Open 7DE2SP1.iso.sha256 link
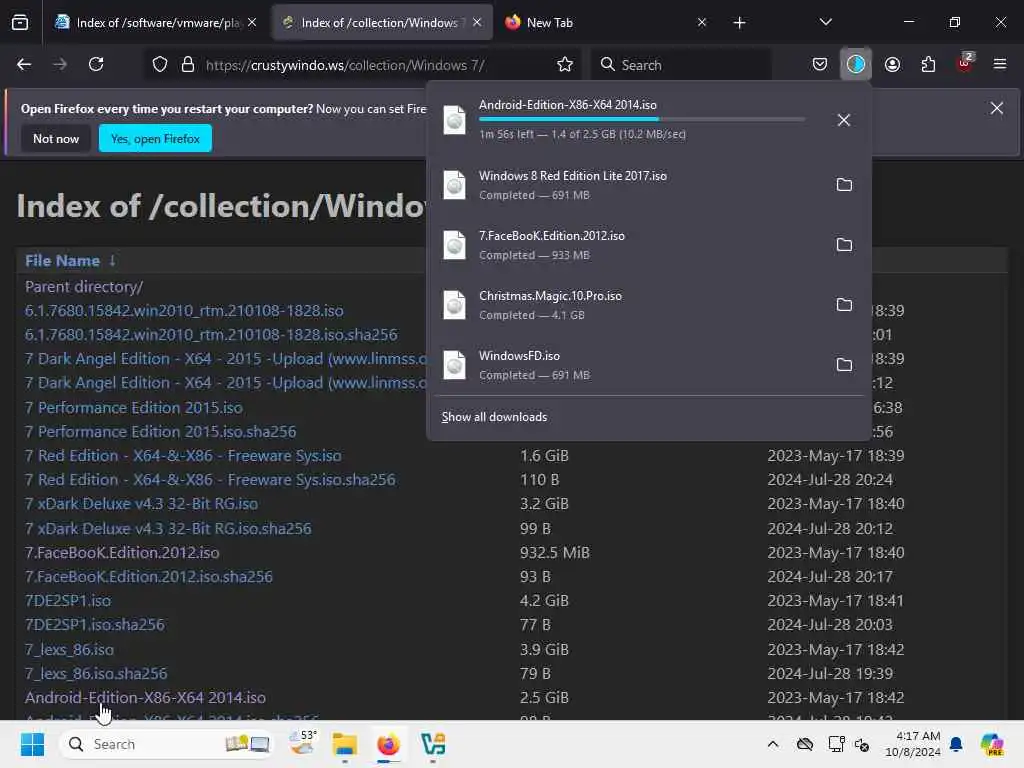Screen dimensions: 1024x768 click(x=95, y=625)
